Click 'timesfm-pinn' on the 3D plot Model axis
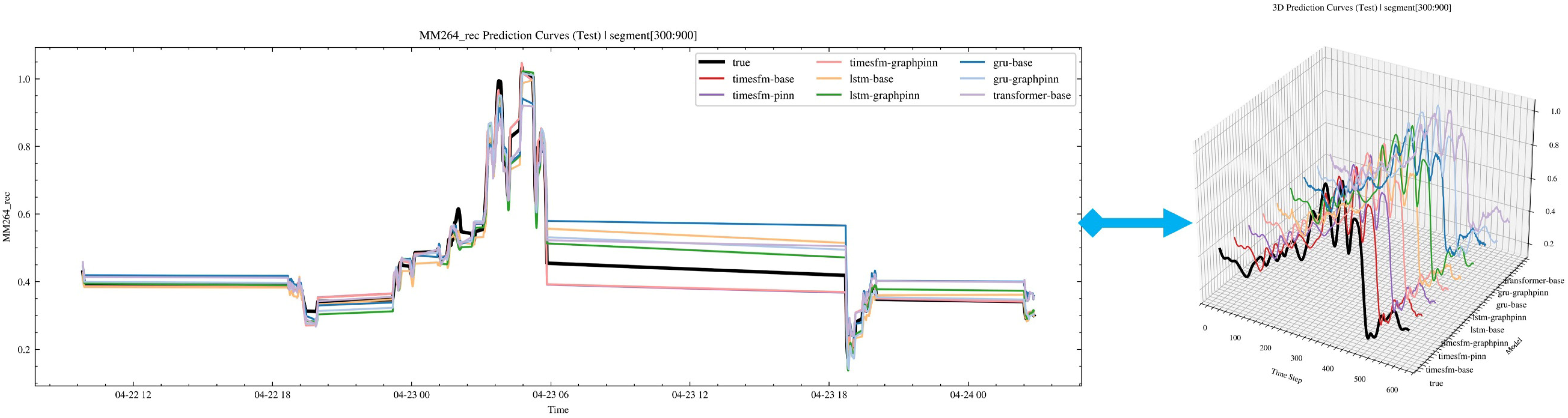Viewport: 1568px width, 418px height. (1462, 357)
